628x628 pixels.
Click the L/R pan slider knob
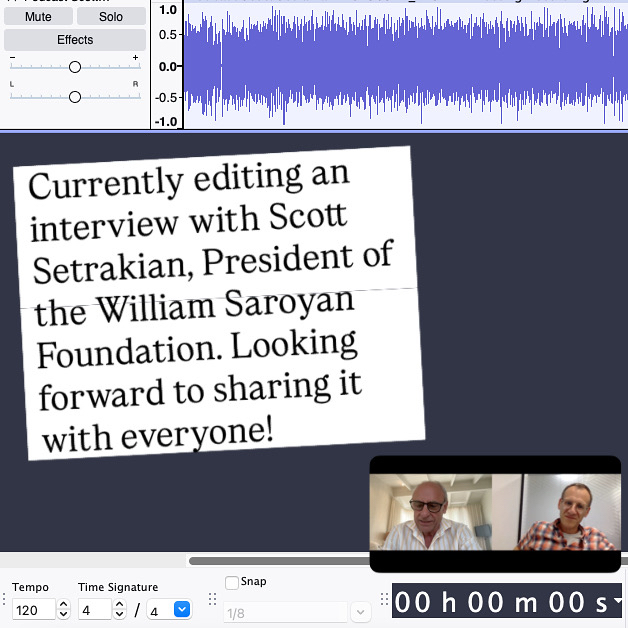[x=75, y=97]
